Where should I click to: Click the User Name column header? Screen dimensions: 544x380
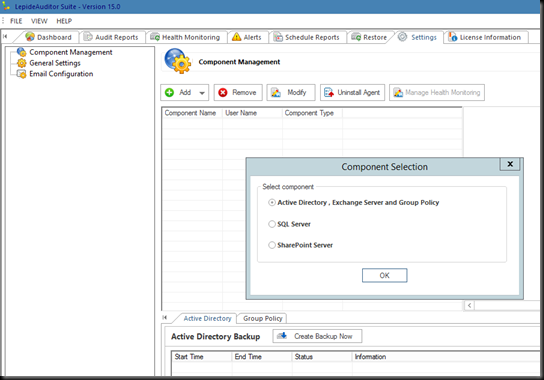coord(252,113)
